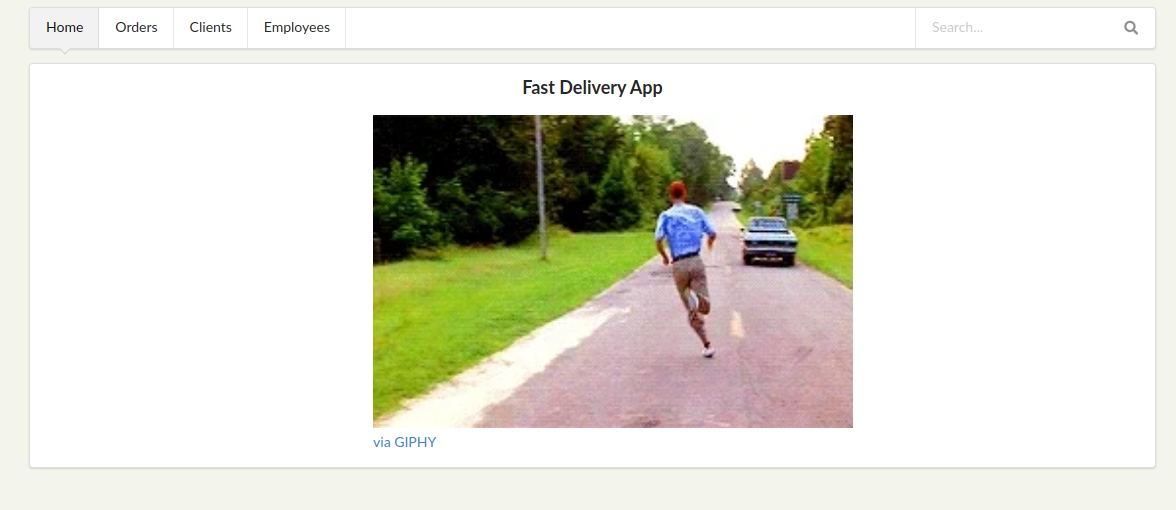The height and width of the screenshot is (510, 1176).
Task: Switch to the Orders tab
Action: coord(136,28)
